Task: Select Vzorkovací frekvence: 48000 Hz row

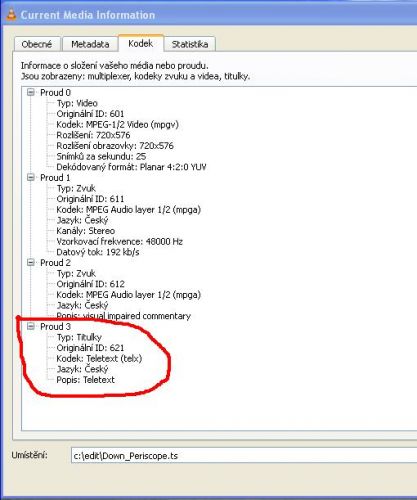Action: coord(120,241)
